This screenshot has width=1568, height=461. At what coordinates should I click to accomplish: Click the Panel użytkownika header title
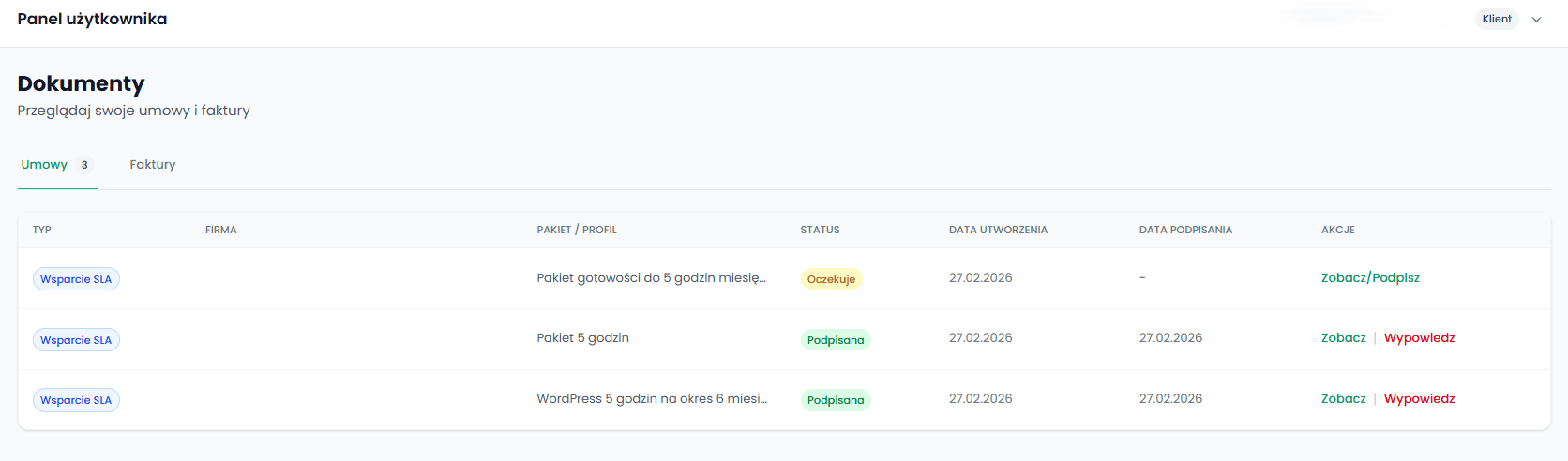(x=92, y=20)
